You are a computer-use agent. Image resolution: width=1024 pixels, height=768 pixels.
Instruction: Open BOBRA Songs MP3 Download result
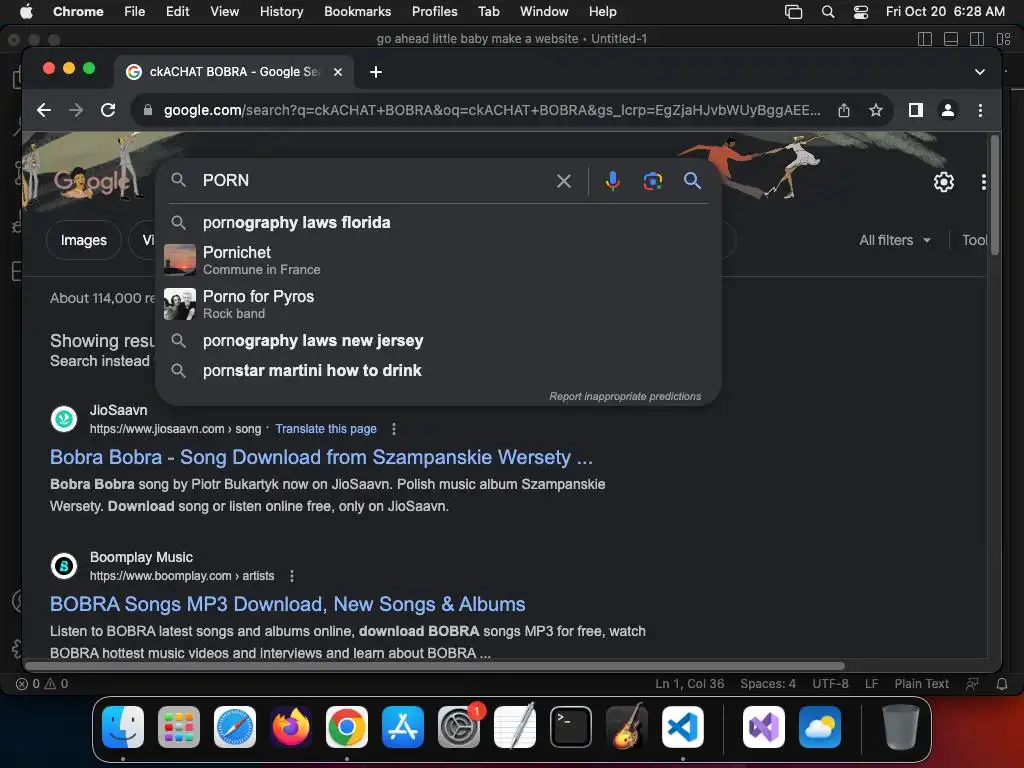tap(287, 604)
